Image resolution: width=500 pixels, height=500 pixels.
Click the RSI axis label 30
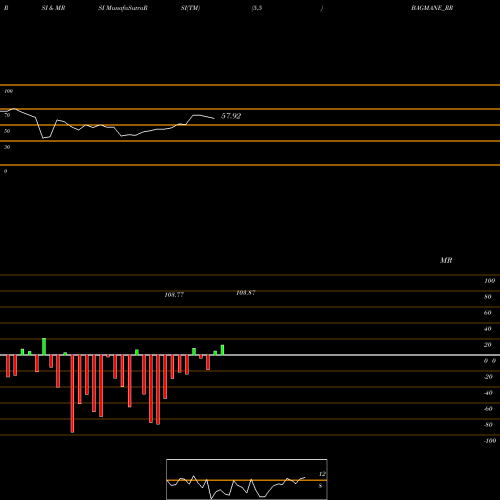7,147
